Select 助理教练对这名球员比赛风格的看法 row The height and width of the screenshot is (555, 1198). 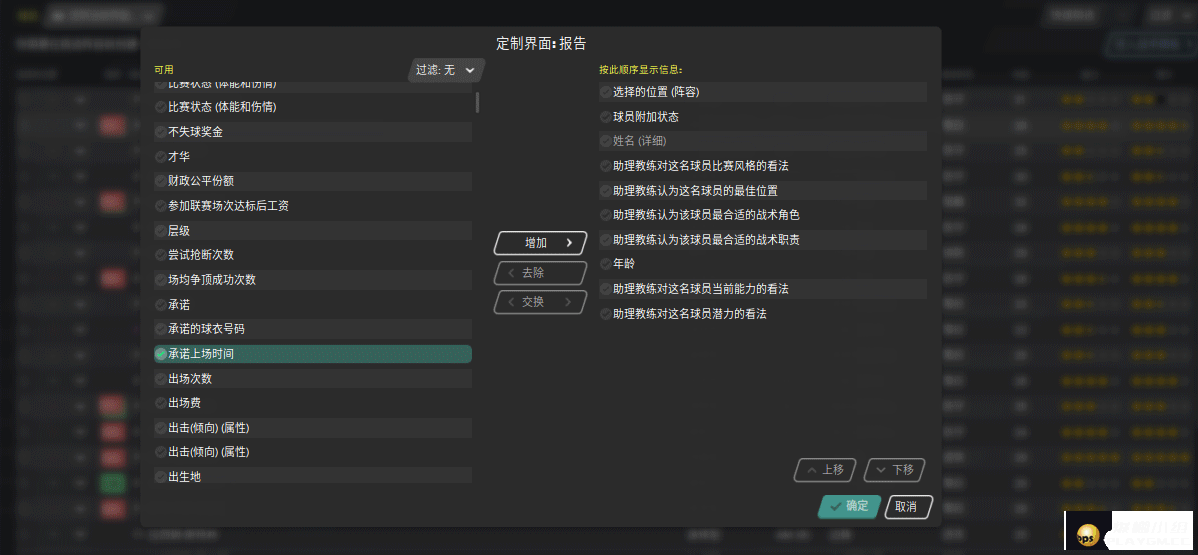click(x=763, y=166)
